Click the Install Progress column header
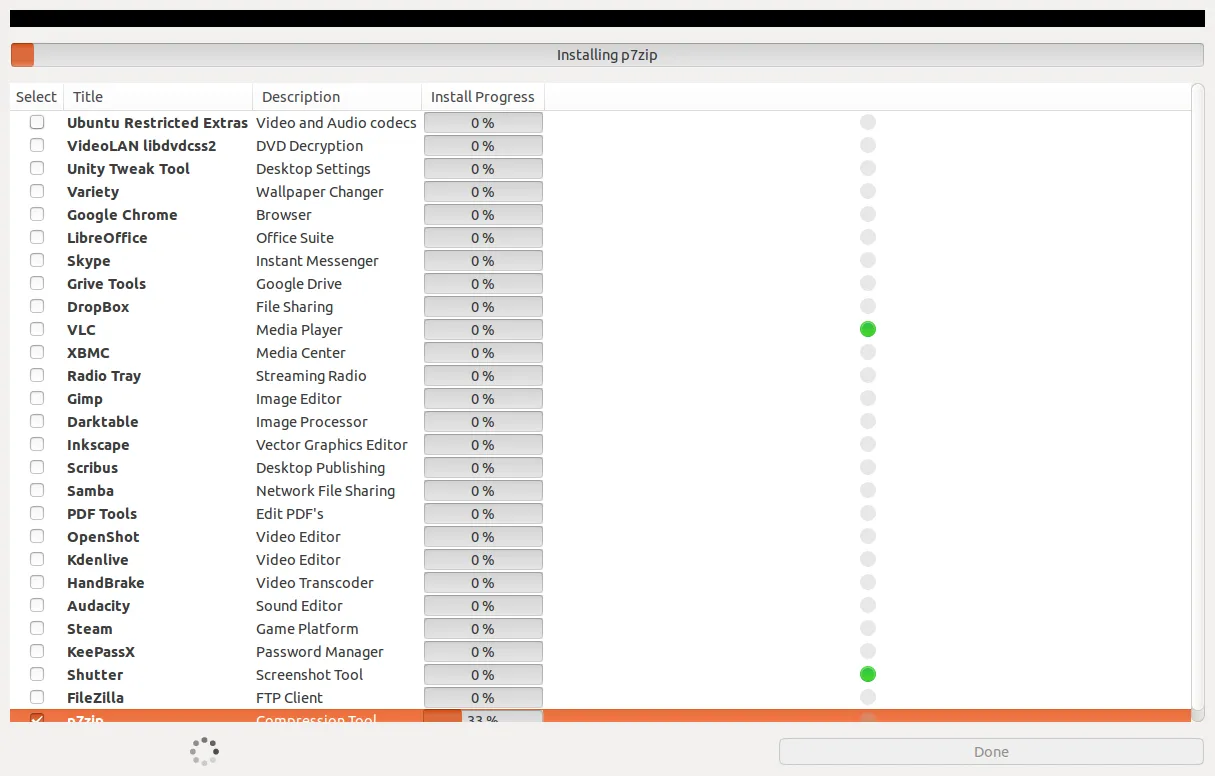Image resolution: width=1215 pixels, height=776 pixels. click(x=483, y=97)
